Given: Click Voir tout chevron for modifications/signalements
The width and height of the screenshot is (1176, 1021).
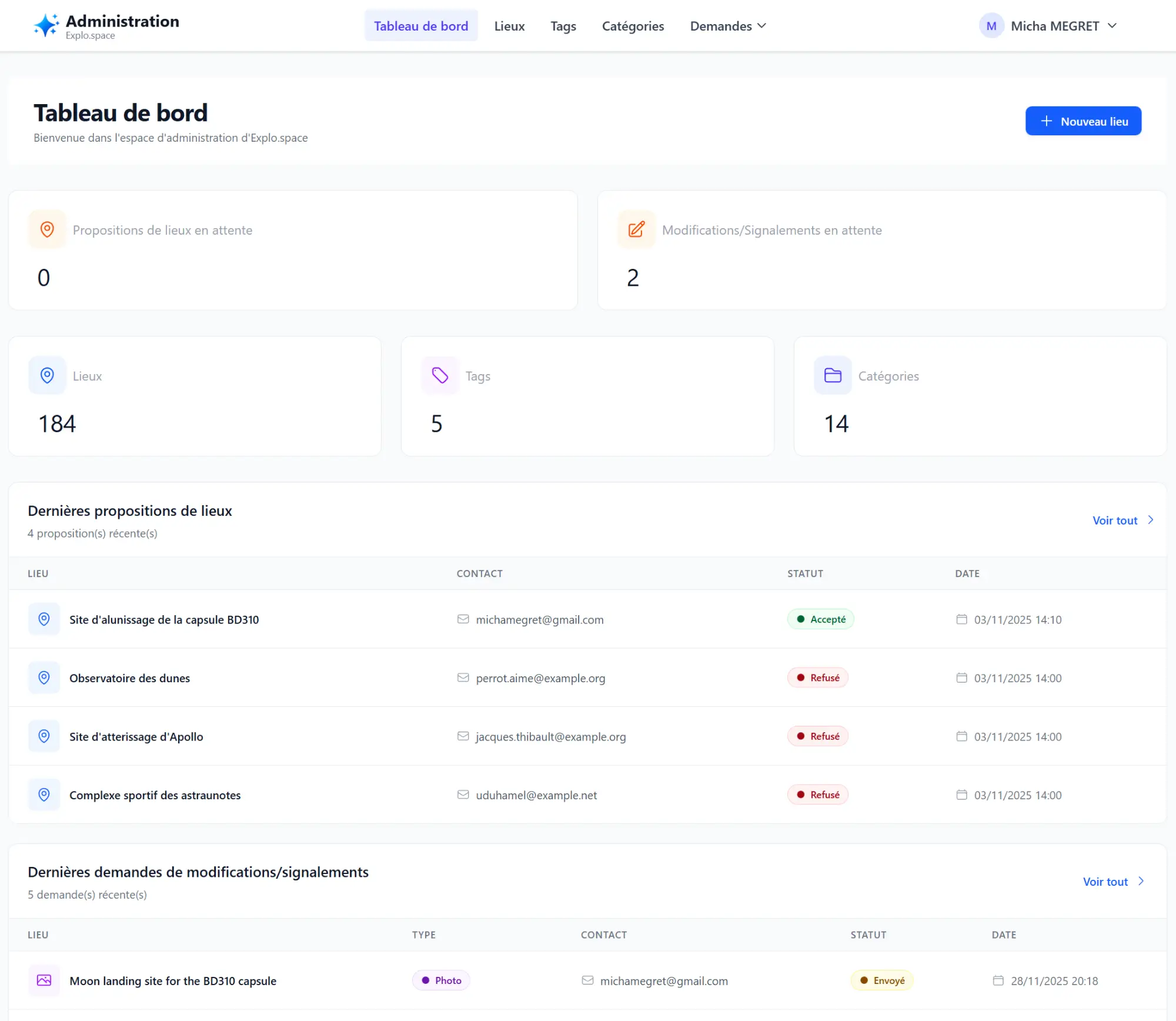Looking at the screenshot, I should [1141, 881].
